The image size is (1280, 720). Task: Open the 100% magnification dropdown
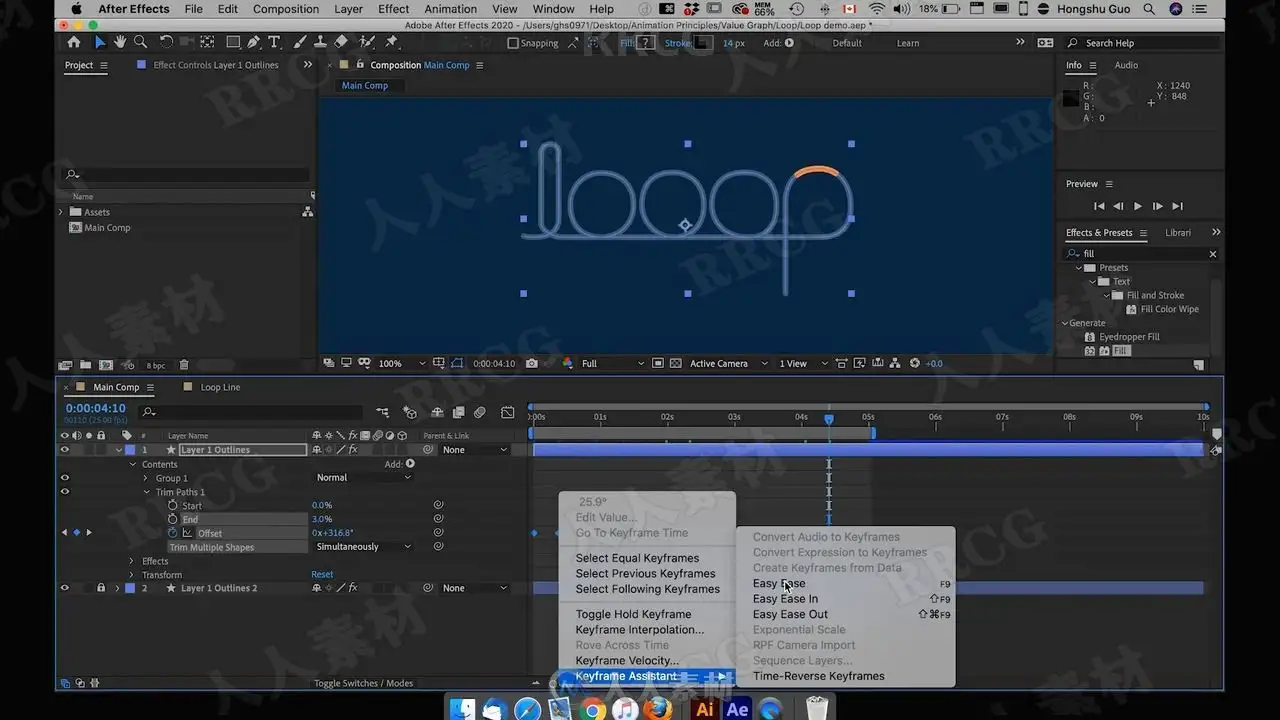[x=401, y=364]
